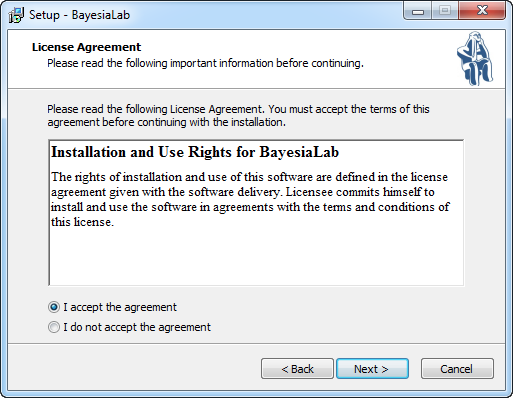Click the 'Setup - BayesiaLab' title bar text
Viewport: 513px width, 398px height.
79,15
